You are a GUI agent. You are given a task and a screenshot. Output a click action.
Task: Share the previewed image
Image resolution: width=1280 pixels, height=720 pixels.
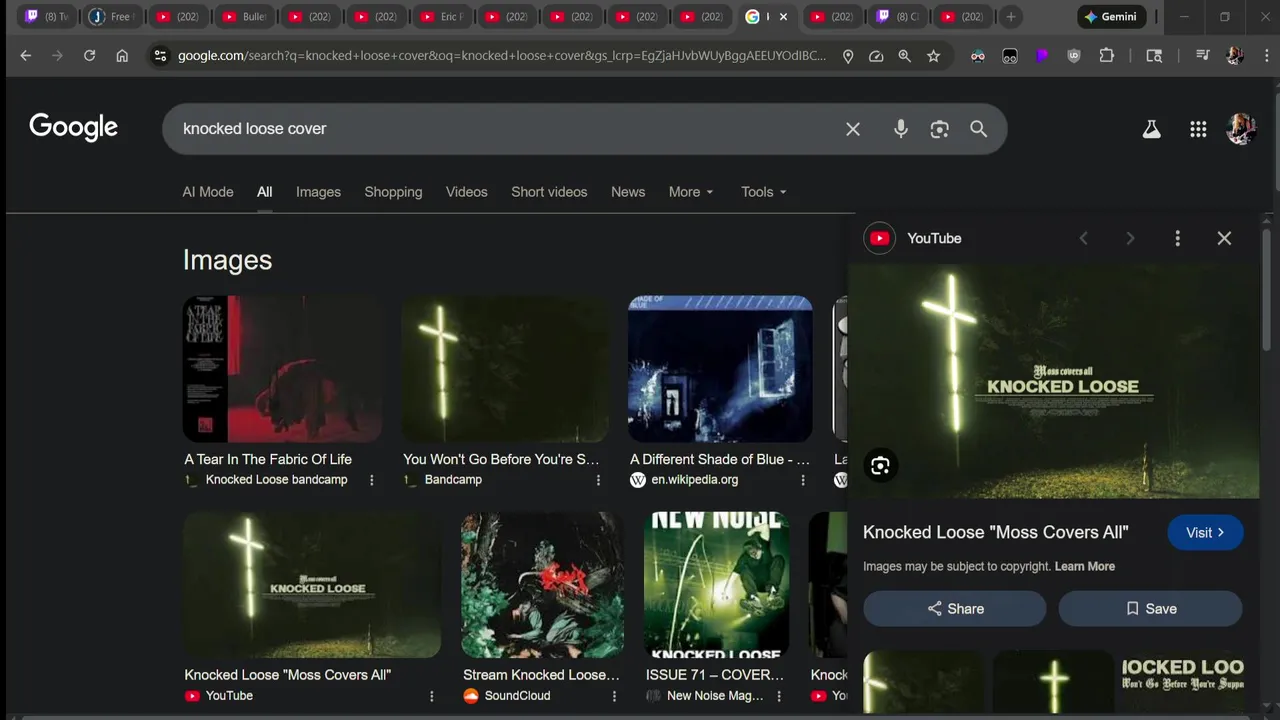pos(955,609)
